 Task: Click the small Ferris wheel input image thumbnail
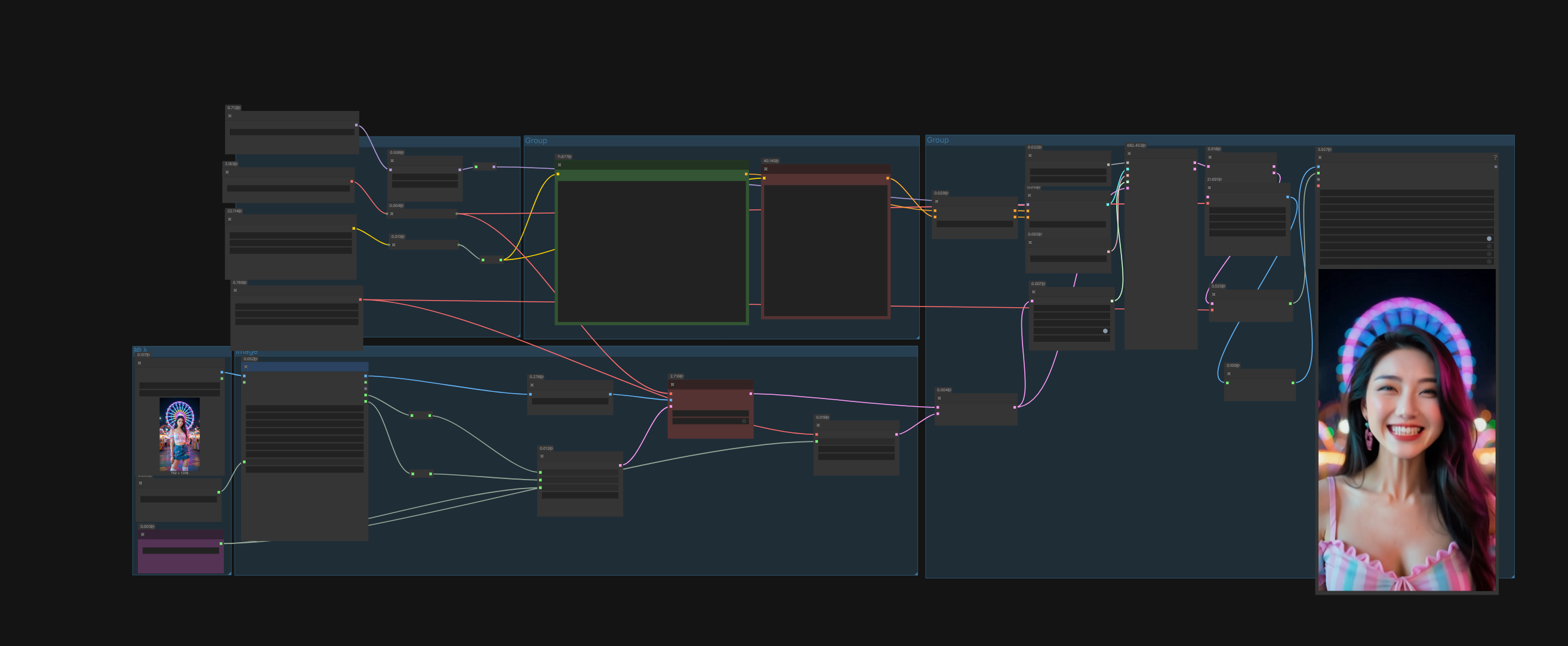[180, 434]
